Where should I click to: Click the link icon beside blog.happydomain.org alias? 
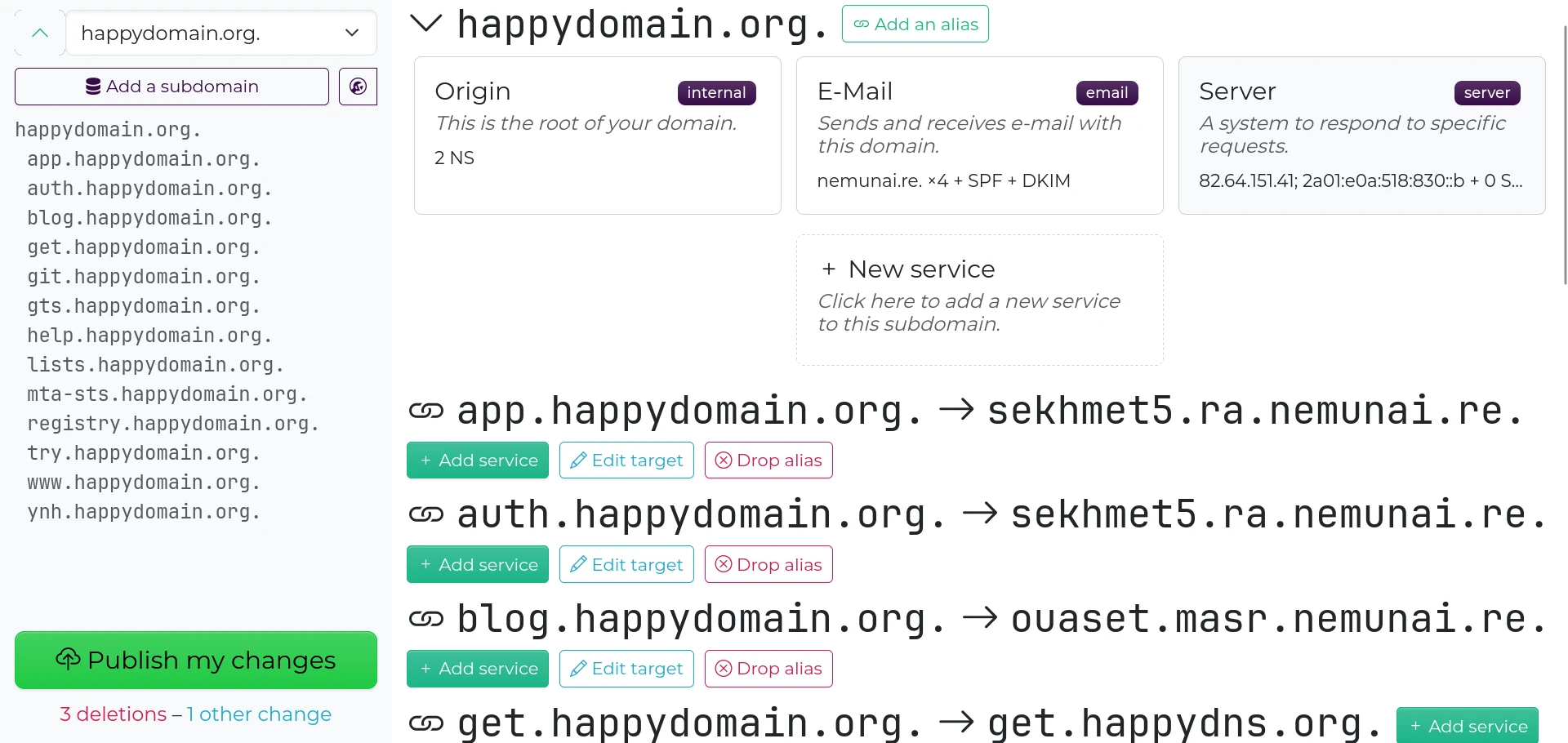point(425,619)
